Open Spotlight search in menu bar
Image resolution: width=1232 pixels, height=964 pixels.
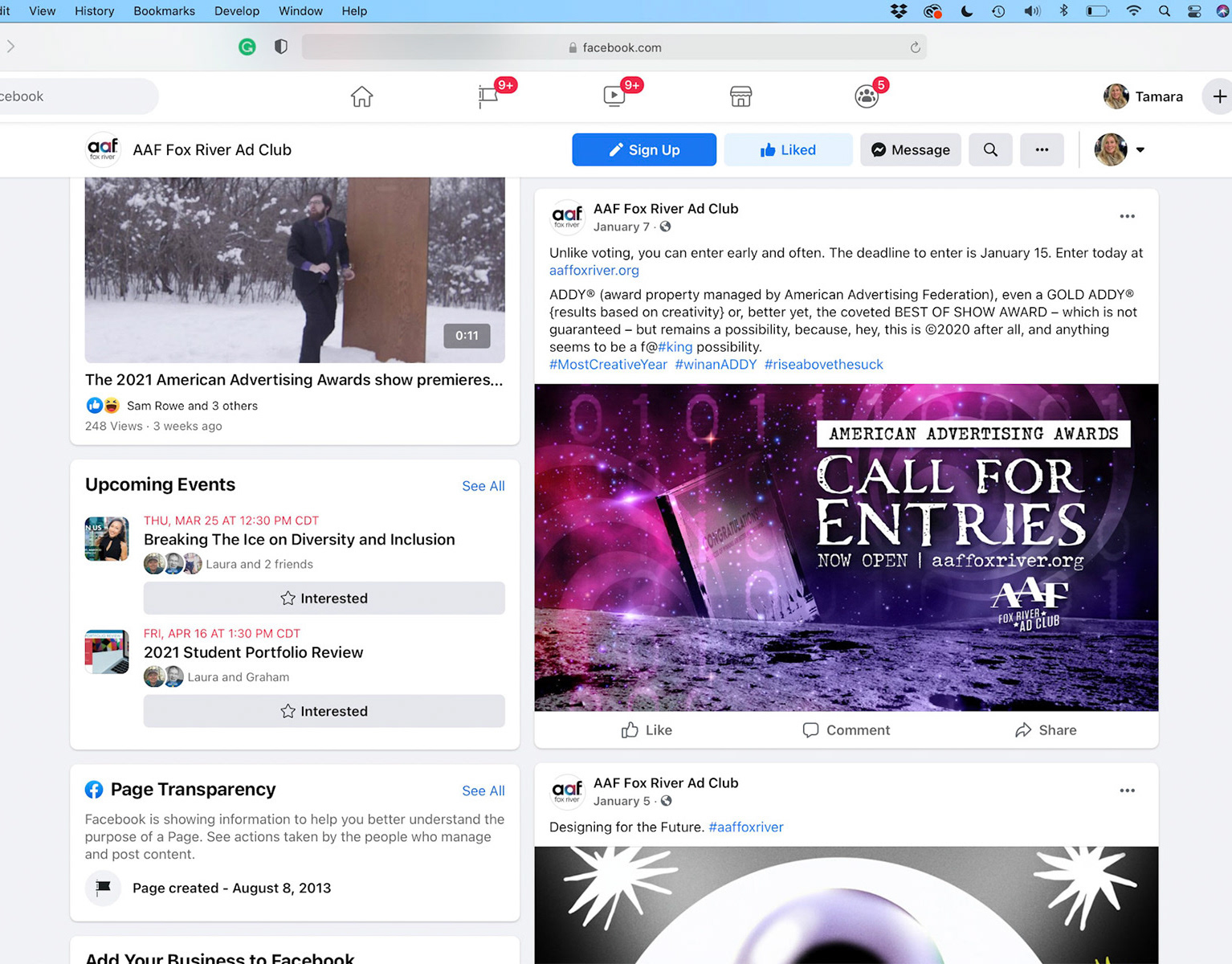1164,10
